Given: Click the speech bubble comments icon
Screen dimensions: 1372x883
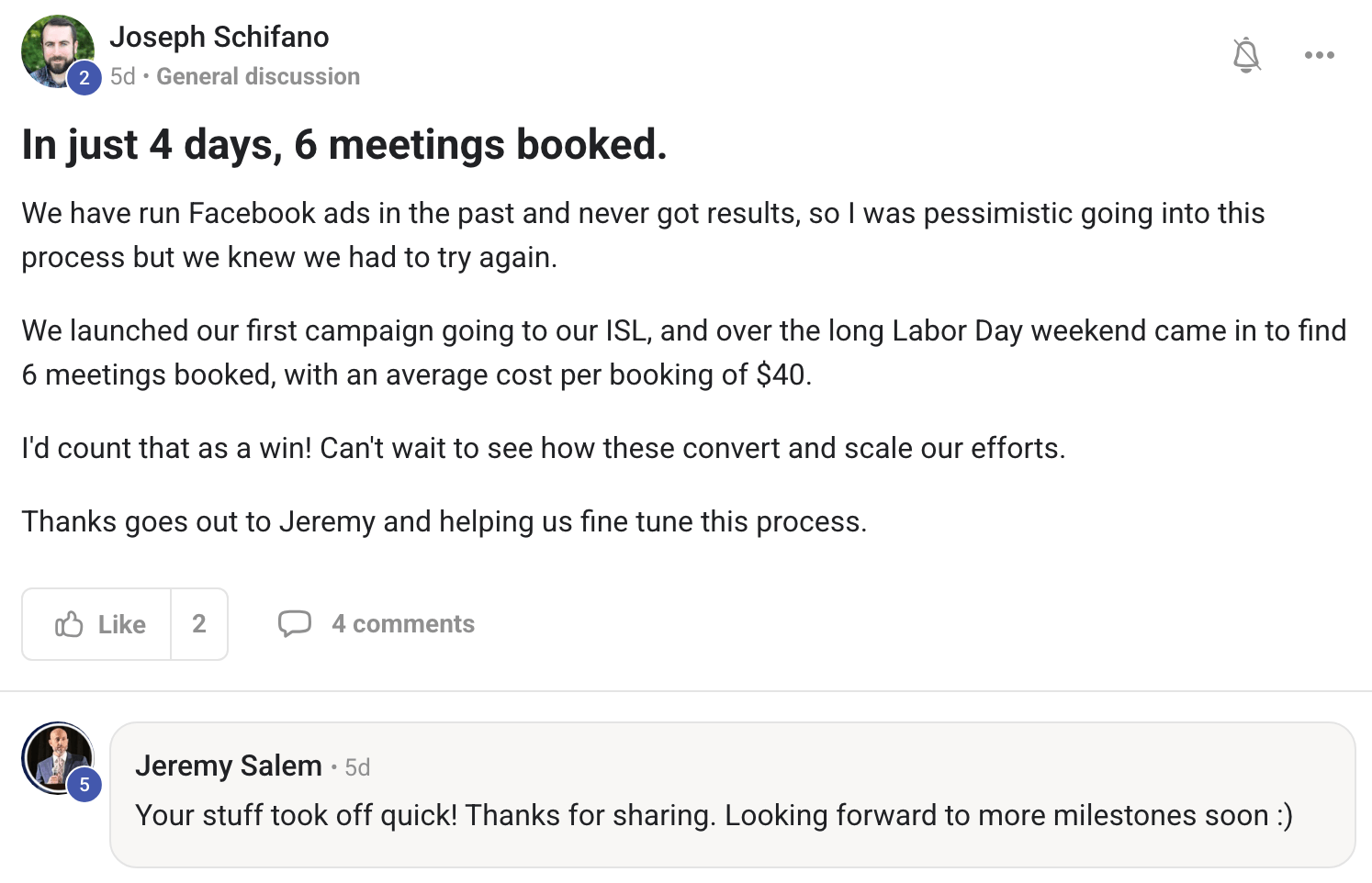Looking at the screenshot, I should [295, 624].
